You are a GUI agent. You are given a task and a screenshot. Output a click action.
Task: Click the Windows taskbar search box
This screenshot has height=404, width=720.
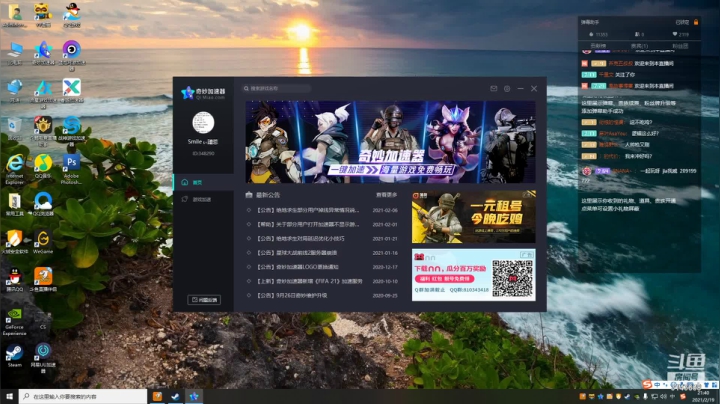point(83,396)
